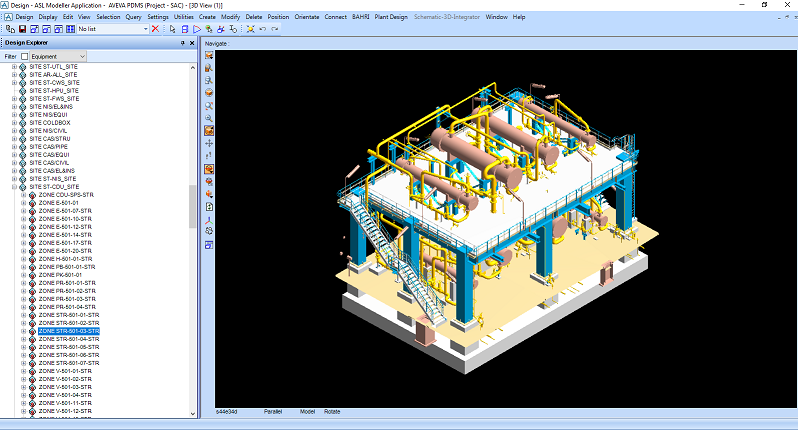Open the Window menu

496,17
